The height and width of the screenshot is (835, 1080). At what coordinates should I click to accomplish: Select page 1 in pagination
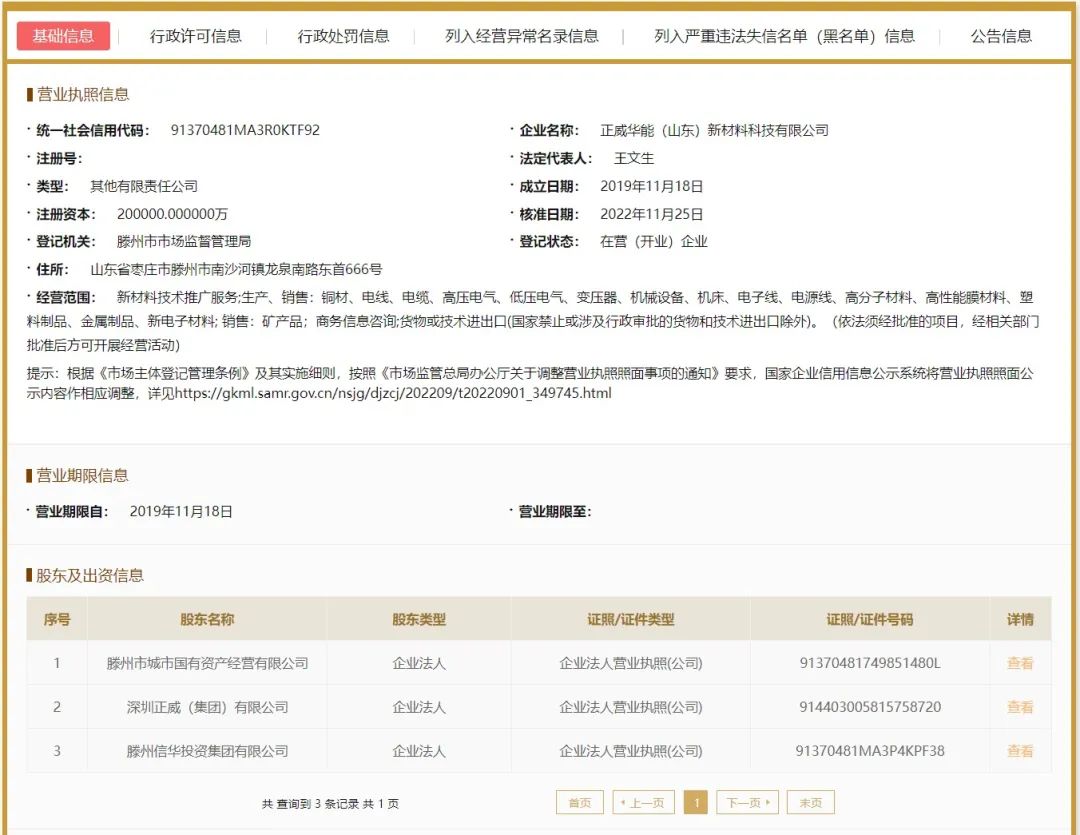point(696,803)
